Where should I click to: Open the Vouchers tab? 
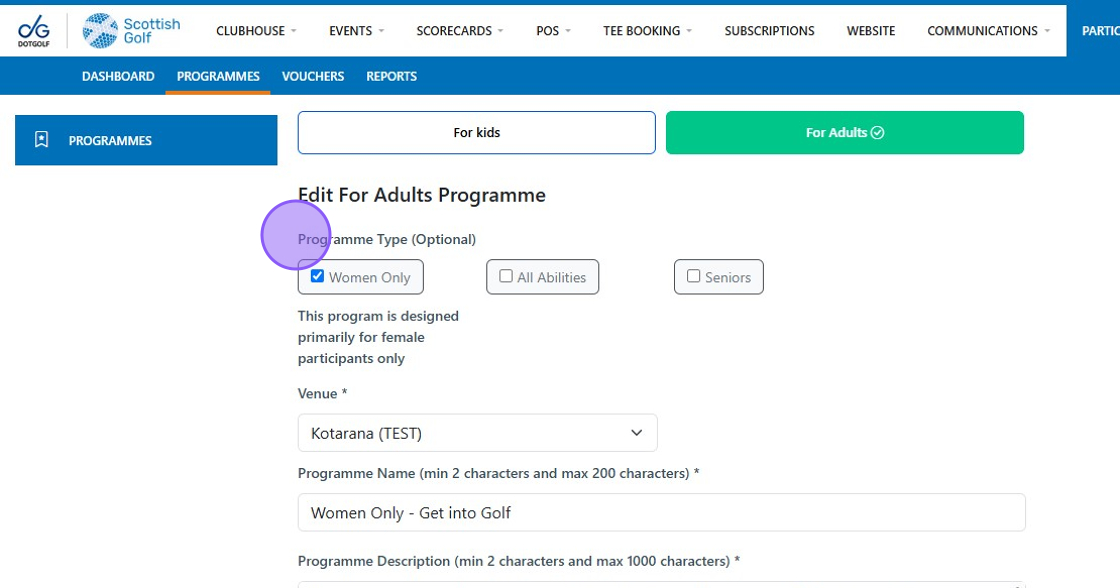[313, 76]
